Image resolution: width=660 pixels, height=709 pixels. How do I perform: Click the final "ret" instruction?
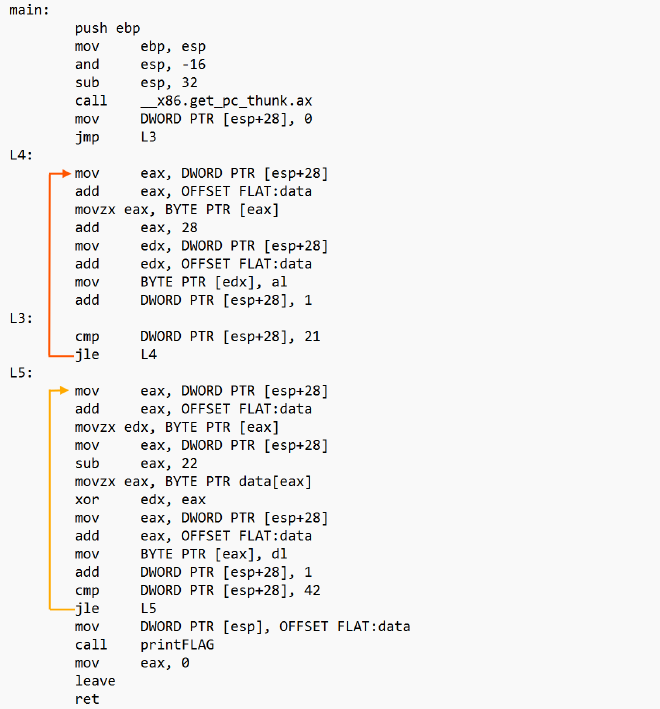click(x=87, y=699)
